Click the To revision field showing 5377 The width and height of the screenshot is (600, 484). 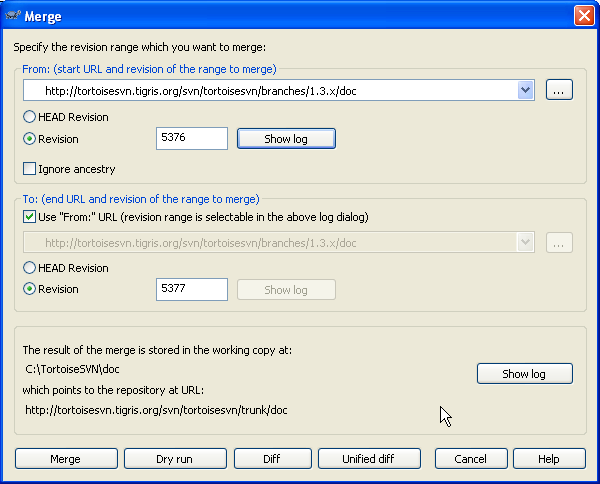[192, 289]
